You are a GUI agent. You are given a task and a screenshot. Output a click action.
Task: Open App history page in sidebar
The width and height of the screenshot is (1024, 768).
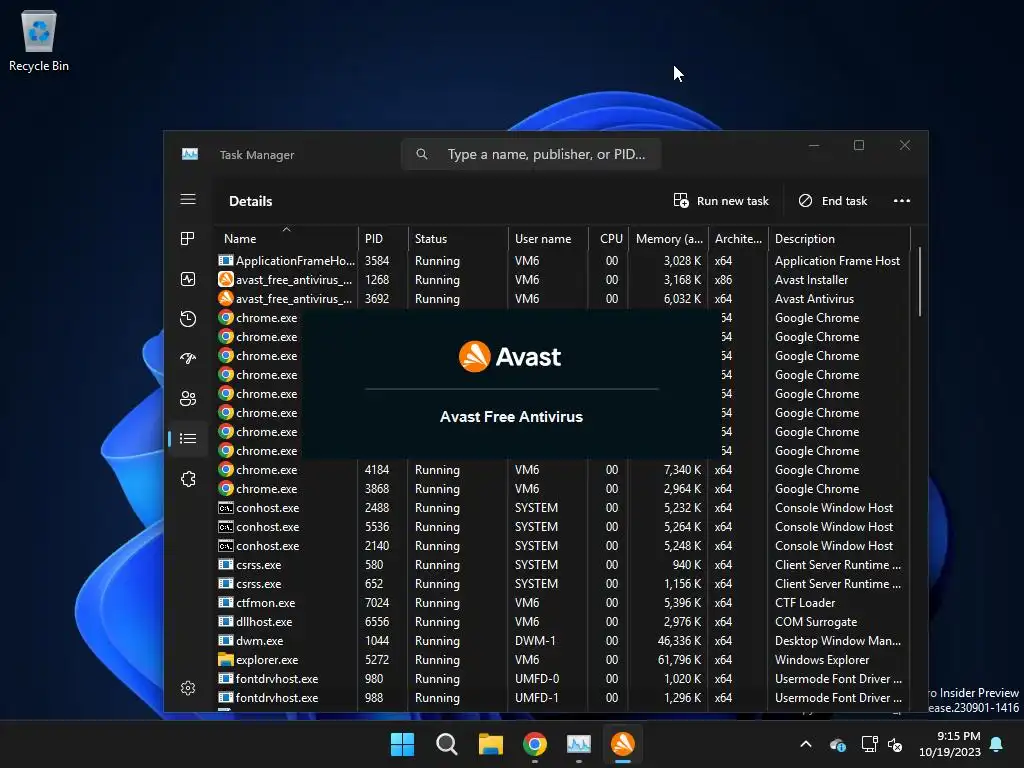coord(188,319)
